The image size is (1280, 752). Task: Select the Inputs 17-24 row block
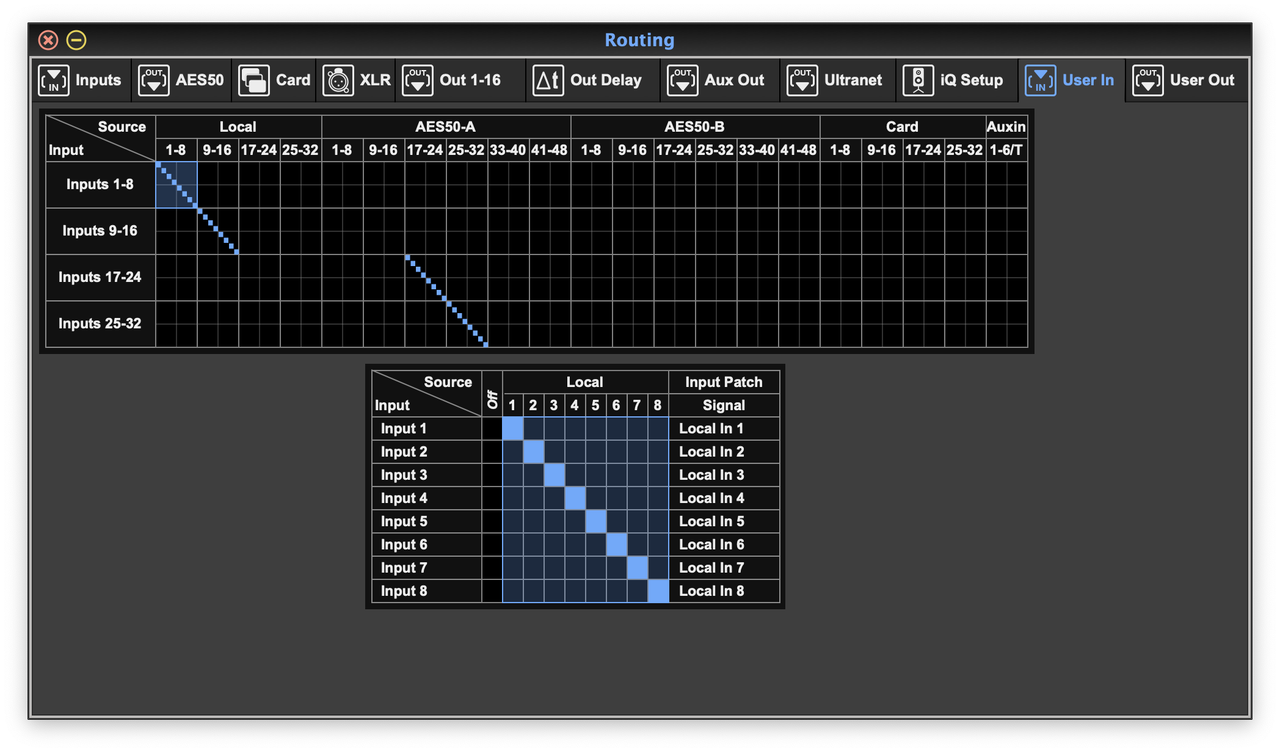100,277
